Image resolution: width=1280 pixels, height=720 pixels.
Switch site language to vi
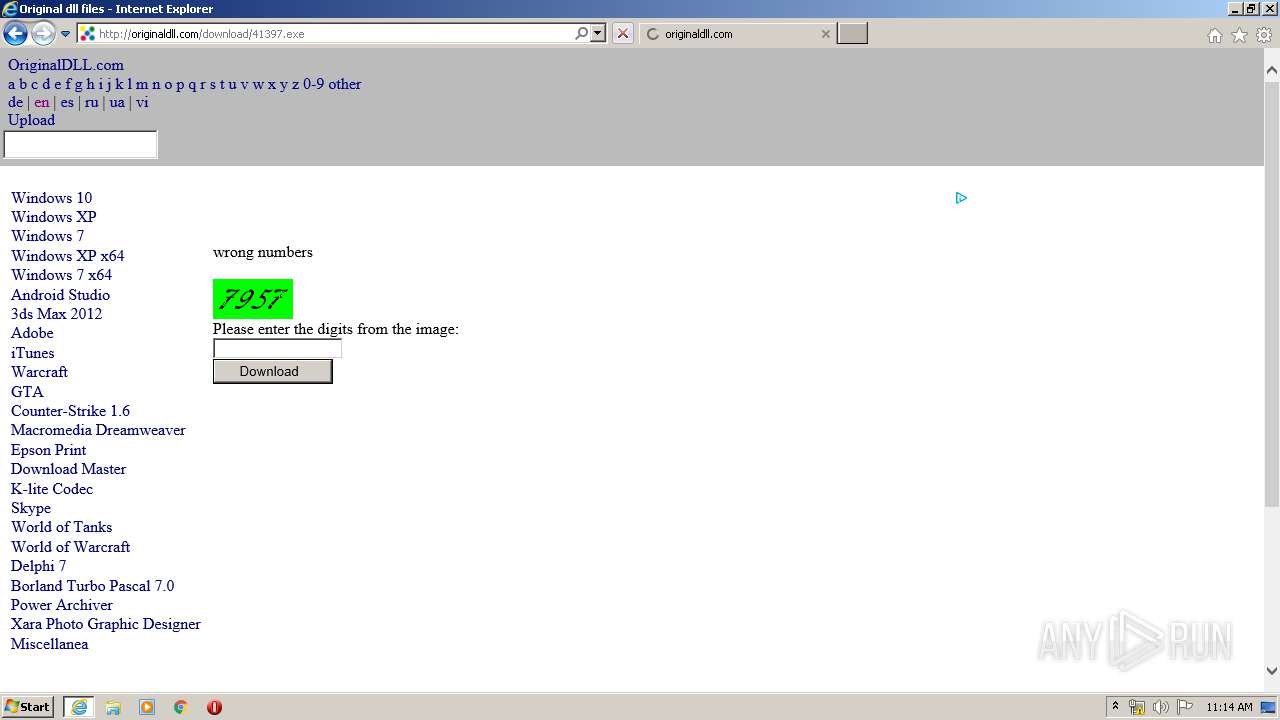tap(142, 102)
